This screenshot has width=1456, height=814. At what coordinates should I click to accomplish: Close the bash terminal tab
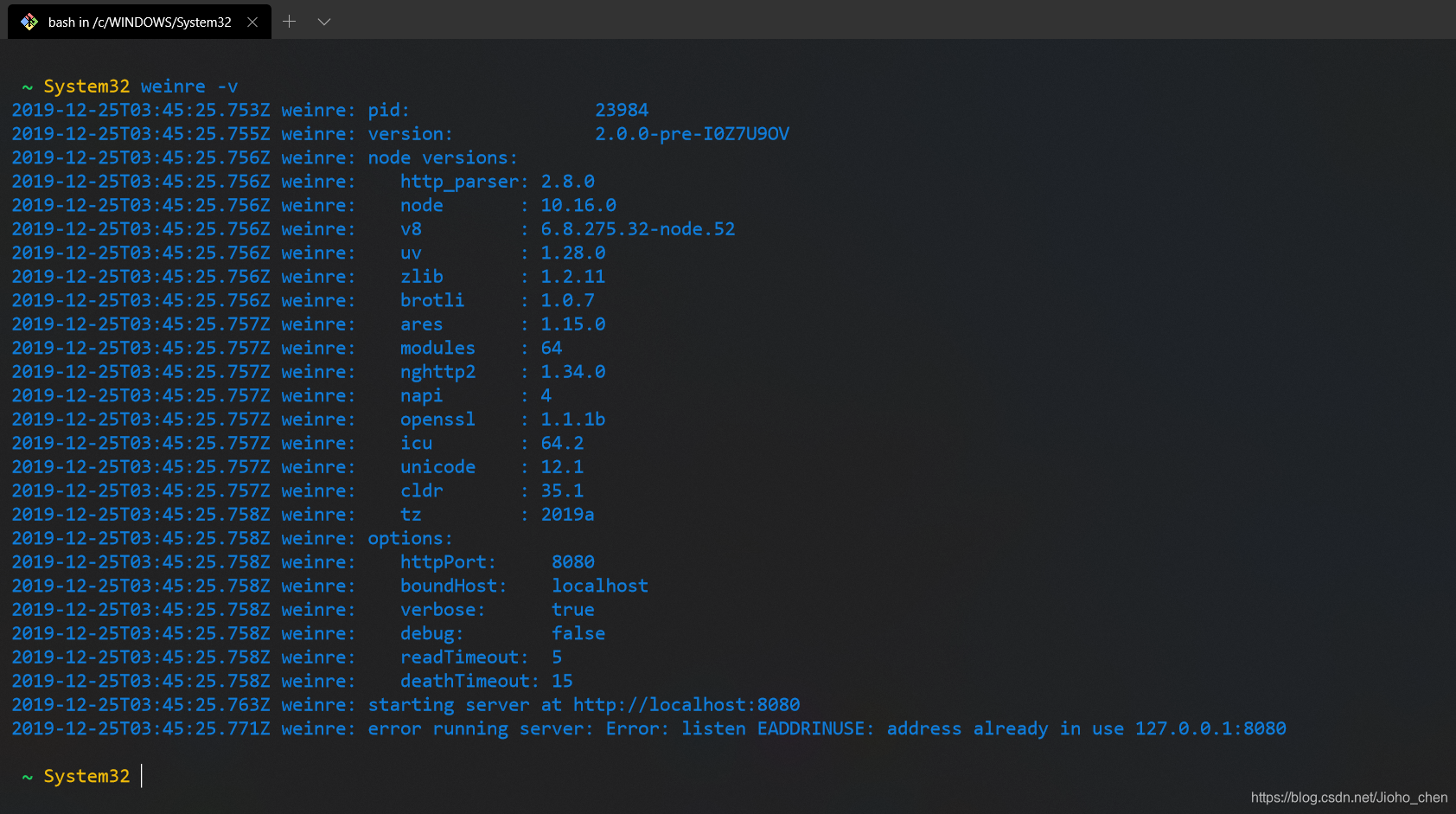coord(252,22)
